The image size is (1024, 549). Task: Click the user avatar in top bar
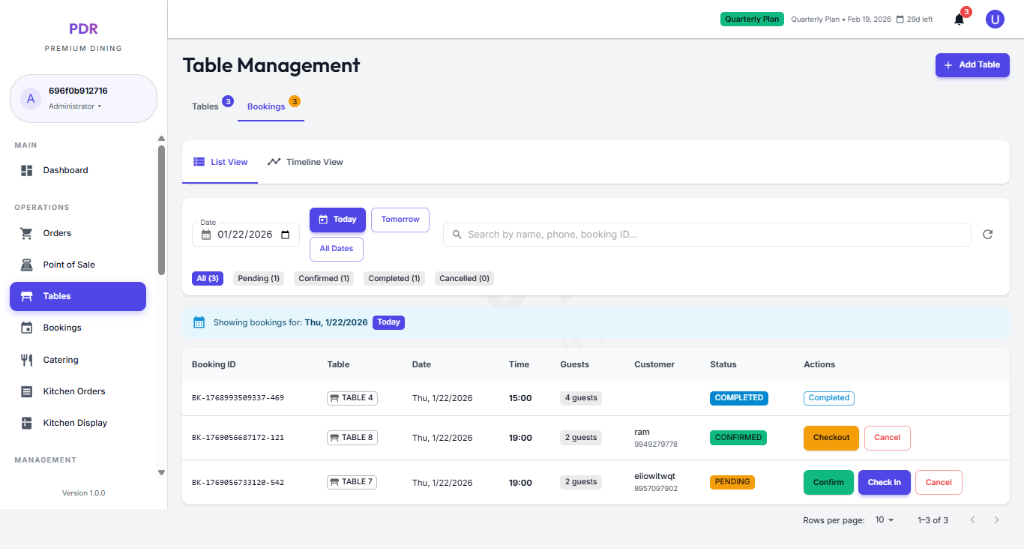994,19
